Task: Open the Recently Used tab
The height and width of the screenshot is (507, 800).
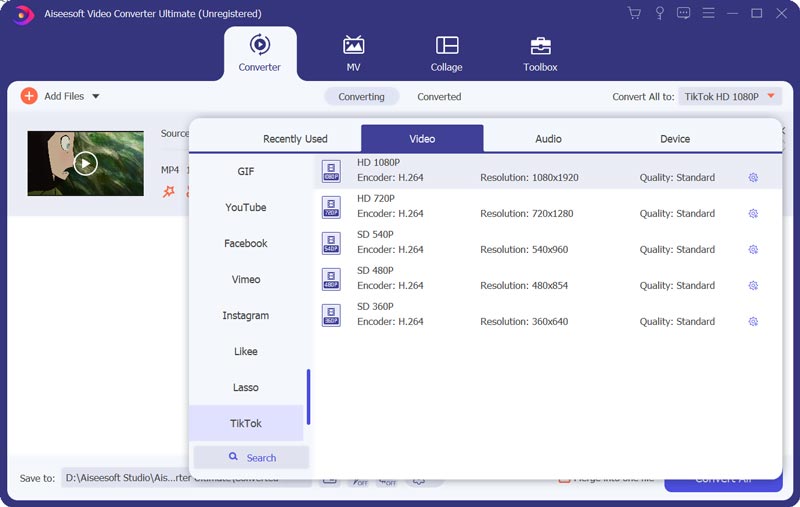Action: (295, 139)
